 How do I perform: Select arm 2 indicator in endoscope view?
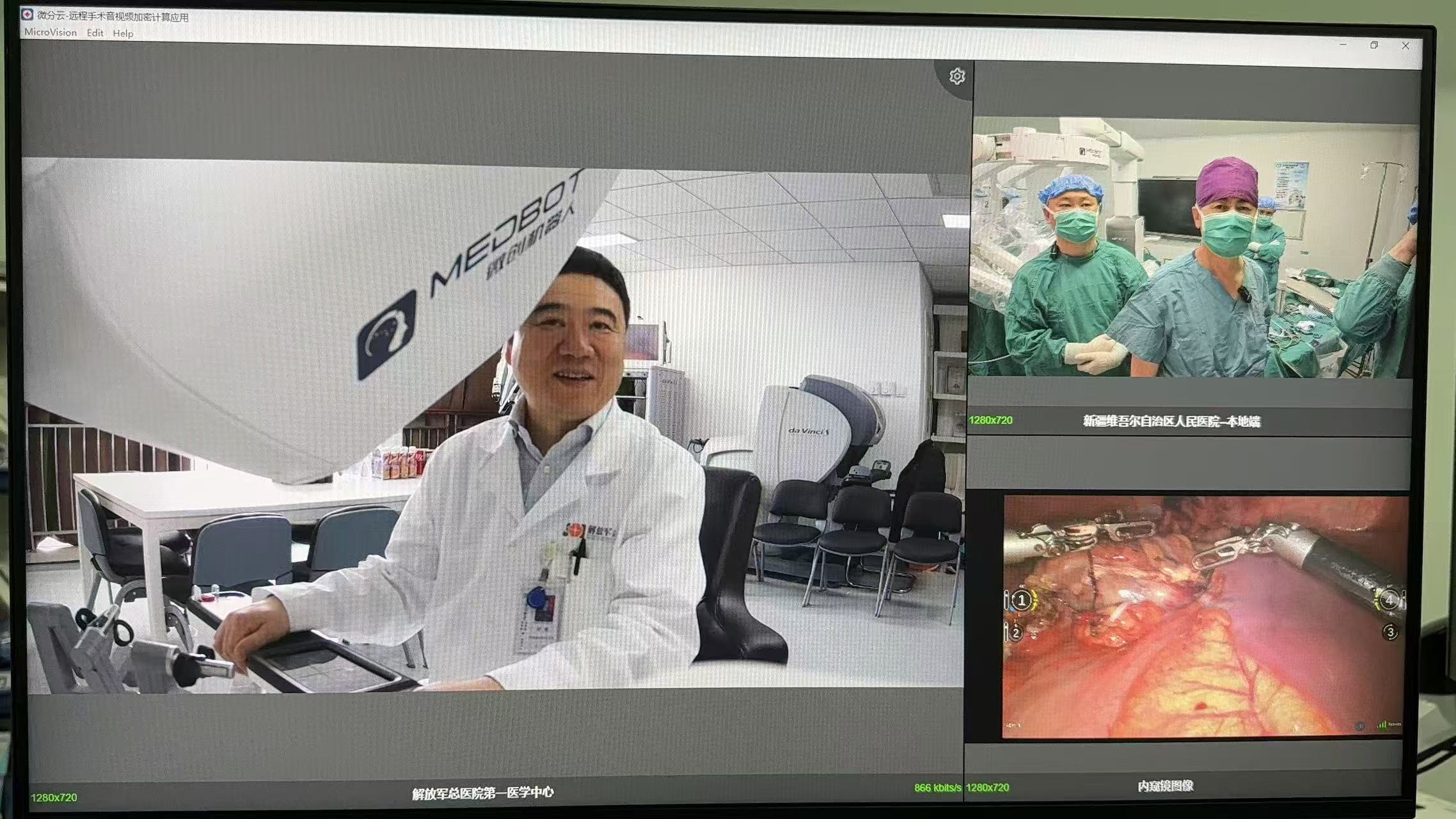click(x=1015, y=633)
